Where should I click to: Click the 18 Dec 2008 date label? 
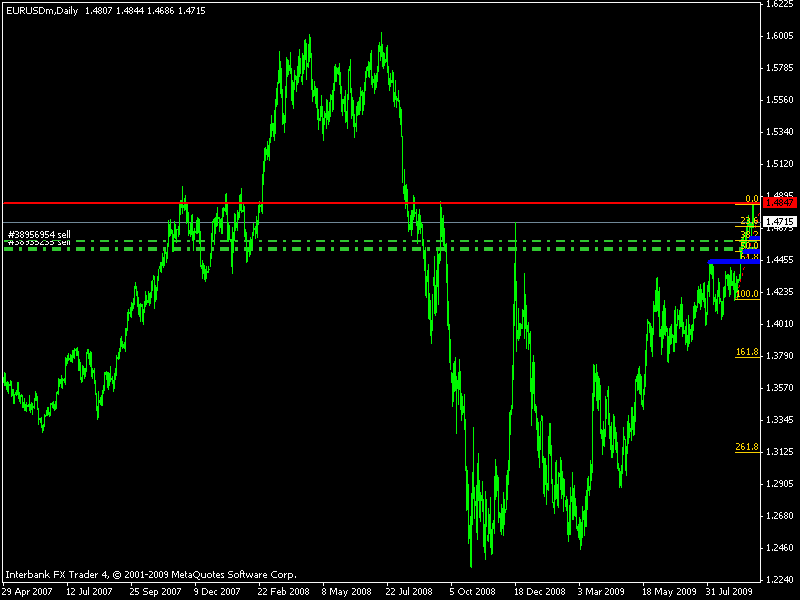coord(536,591)
